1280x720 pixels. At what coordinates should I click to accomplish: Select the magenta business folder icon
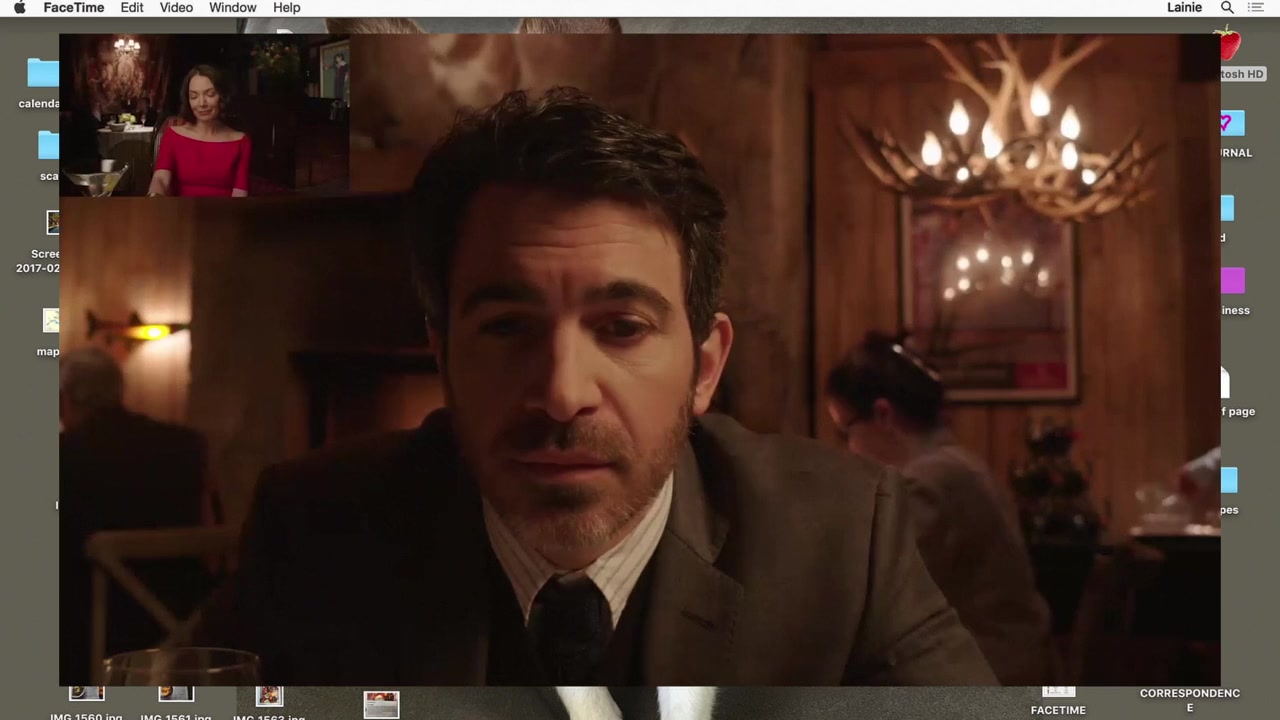[x=1232, y=281]
